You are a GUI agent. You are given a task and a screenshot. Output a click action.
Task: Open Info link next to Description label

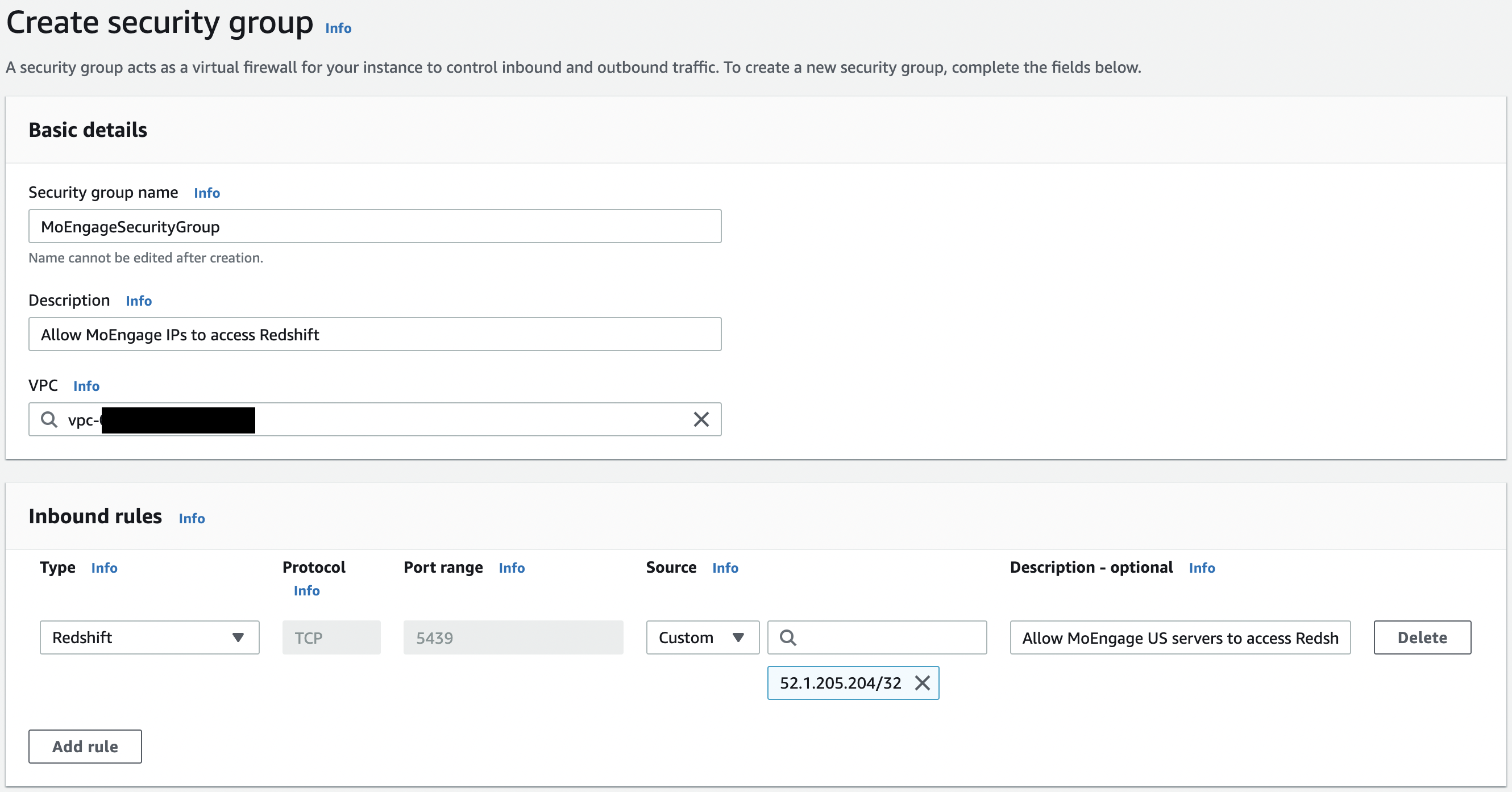(139, 301)
